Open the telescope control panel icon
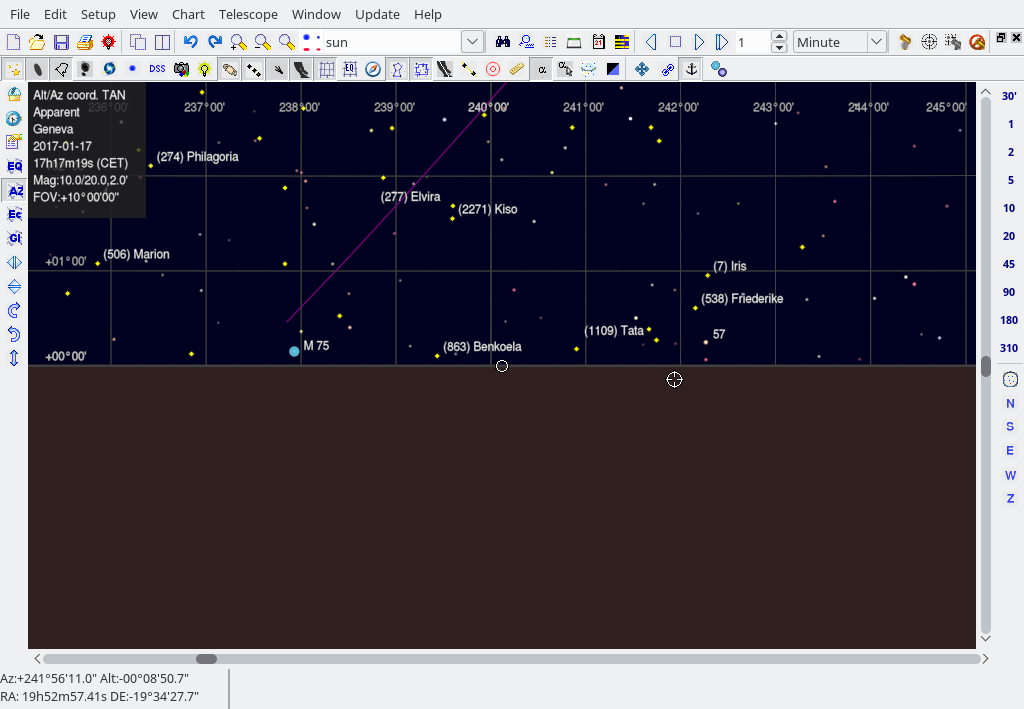The height and width of the screenshot is (709, 1024). (905, 42)
